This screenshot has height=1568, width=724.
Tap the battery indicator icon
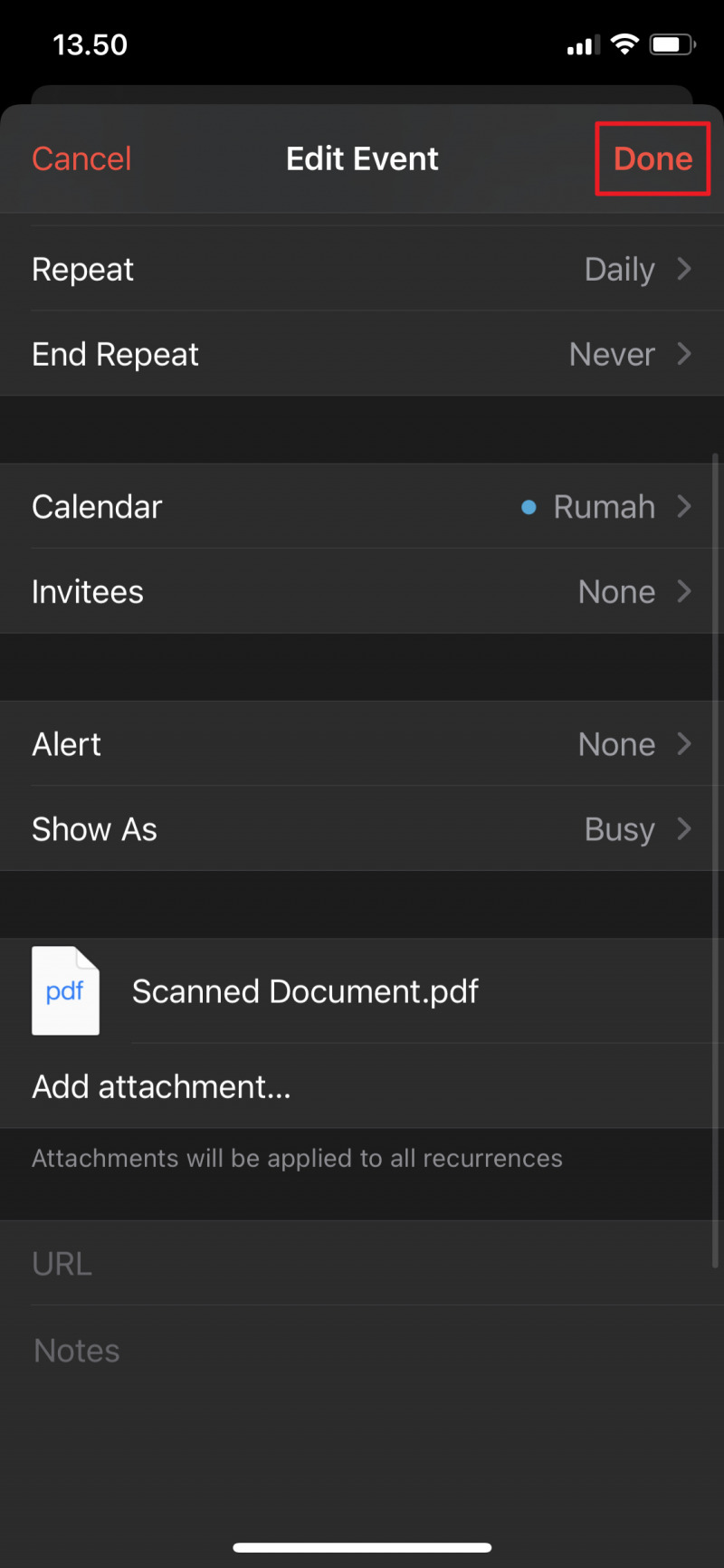672,44
